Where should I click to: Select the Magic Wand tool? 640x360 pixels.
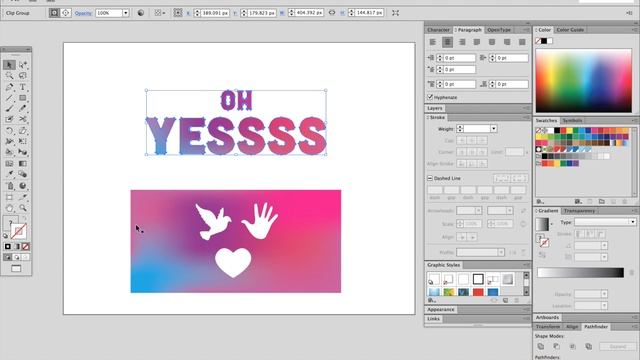(x=9, y=76)
